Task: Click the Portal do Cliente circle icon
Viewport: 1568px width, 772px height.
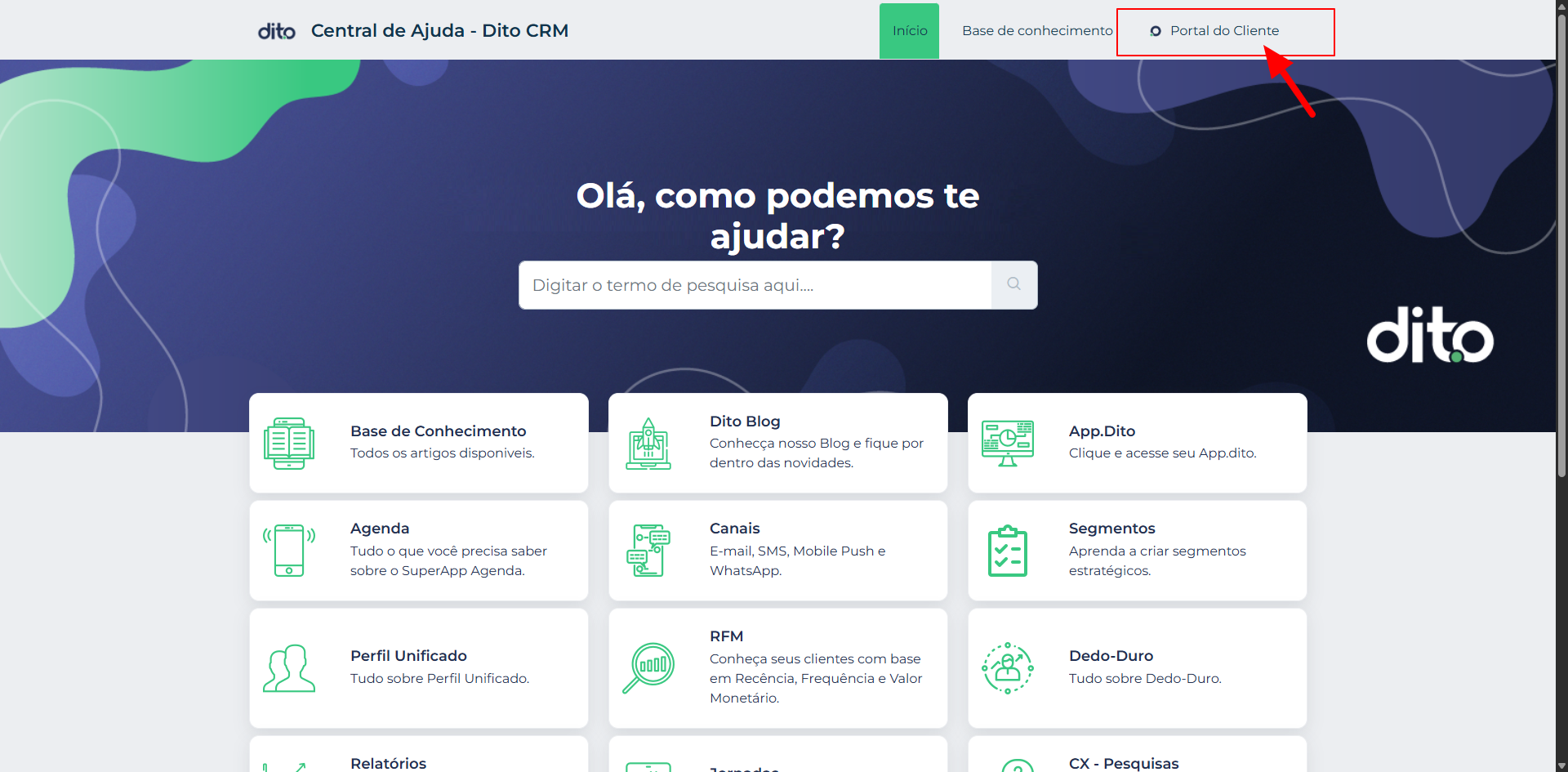Action: (1156, 31)
